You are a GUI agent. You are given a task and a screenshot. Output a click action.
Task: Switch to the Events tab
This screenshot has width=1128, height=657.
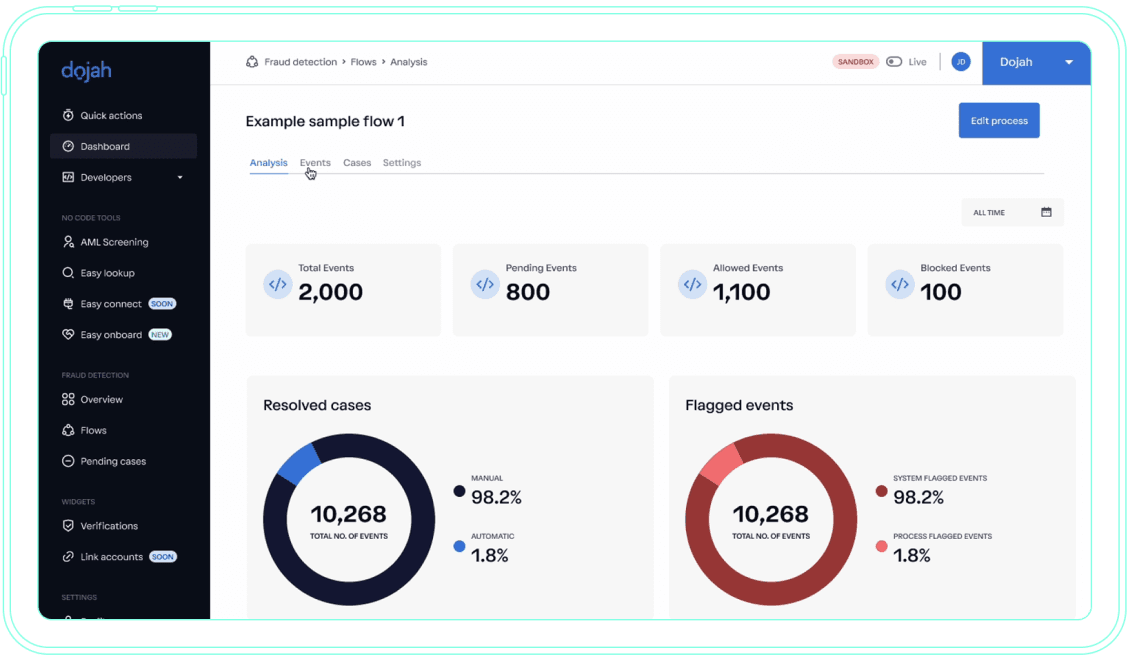pos(315,162)
